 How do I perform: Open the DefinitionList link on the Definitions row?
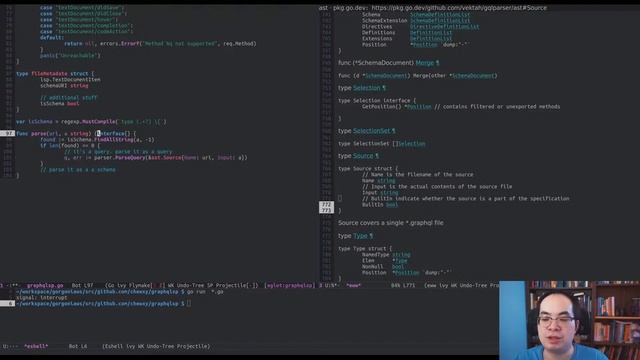pos(431,33)
